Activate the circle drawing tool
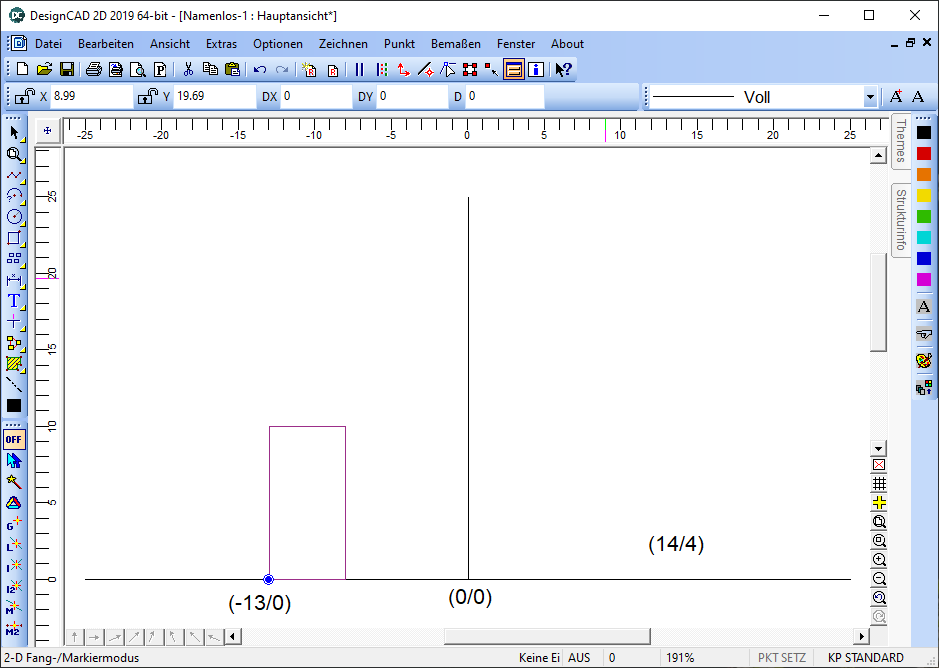The width and height of the screenshot is (939, 668). [13, 218]
